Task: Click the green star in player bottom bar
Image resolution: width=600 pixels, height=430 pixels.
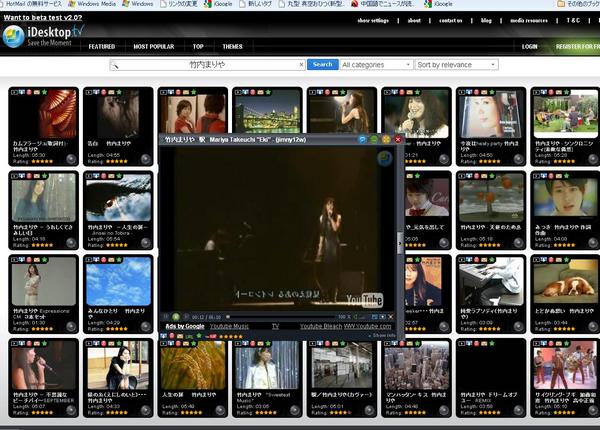Action: tap(199, 336)
